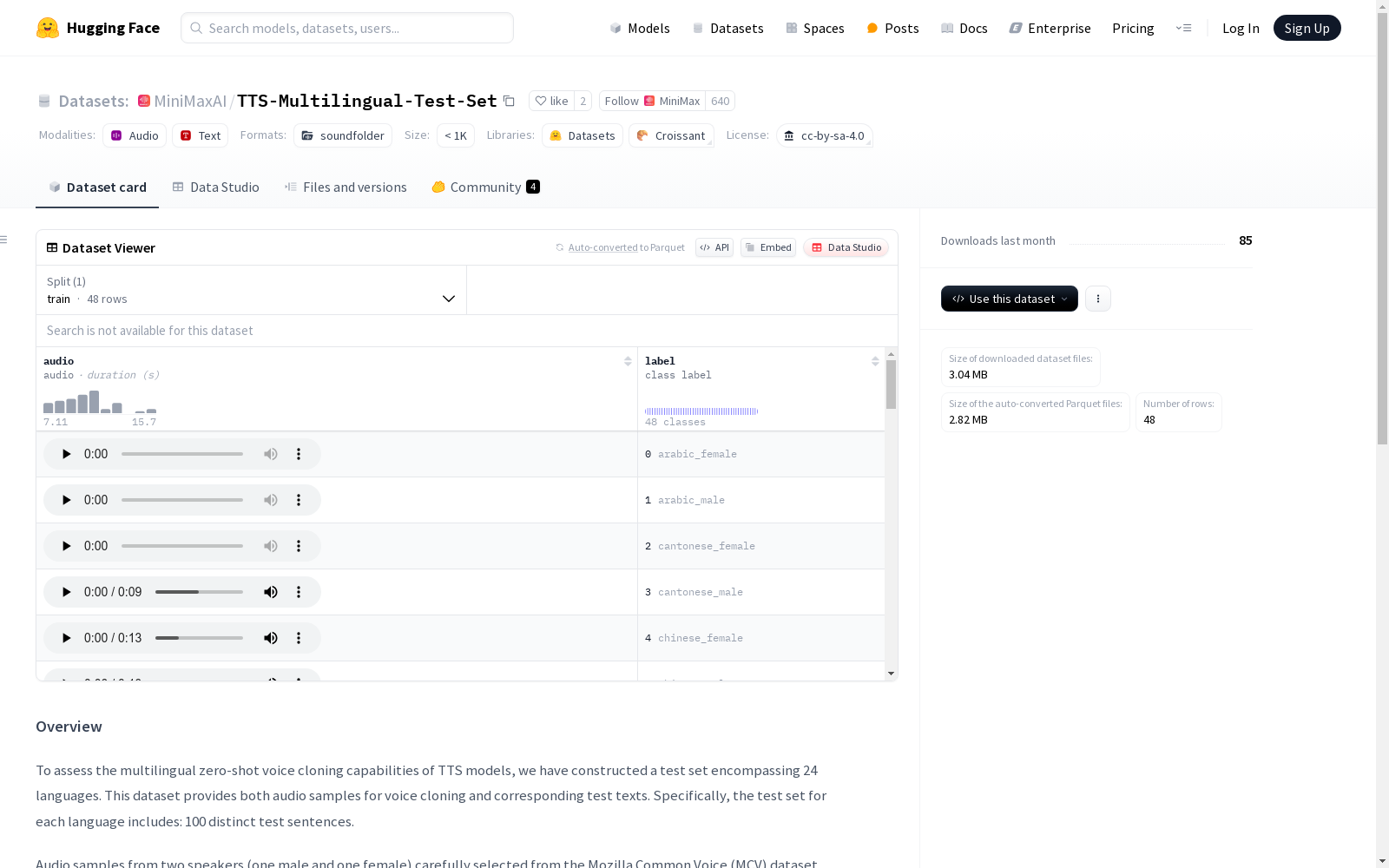1389x868 pixels.
Task: Click the Log In link
Action: [1241, 28]
